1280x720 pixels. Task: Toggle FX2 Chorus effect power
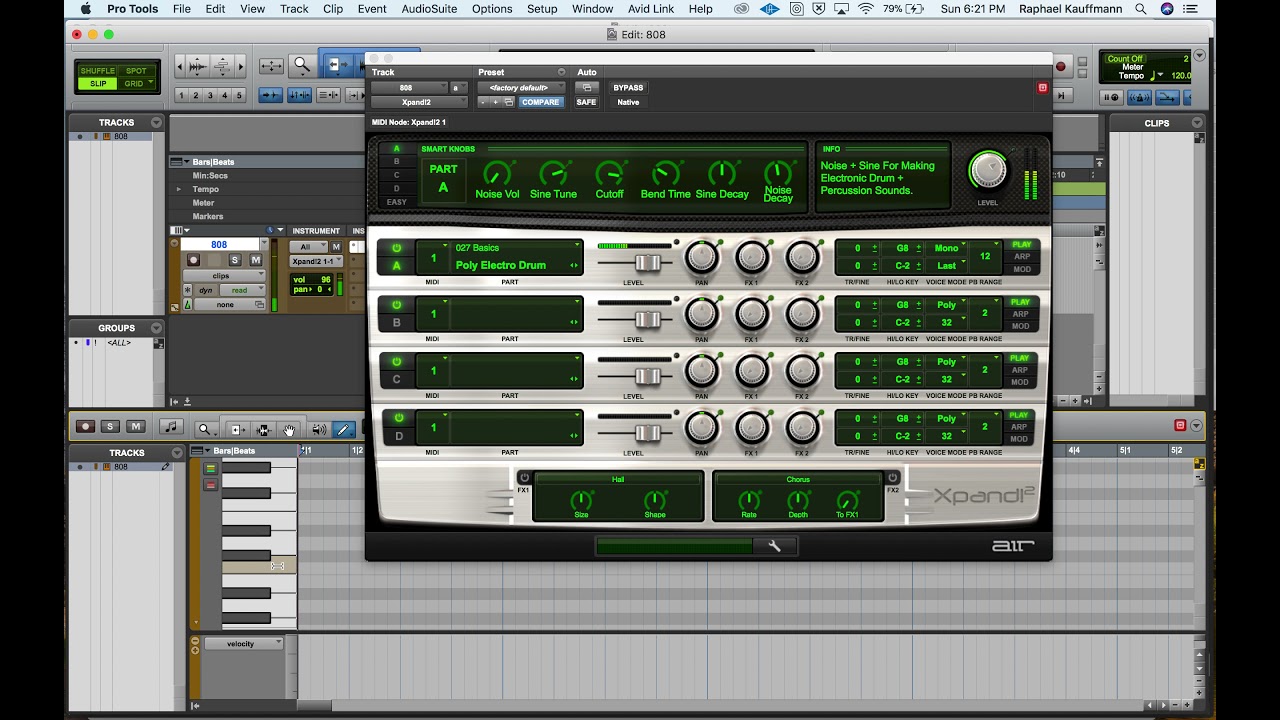[x=893, y=478]
